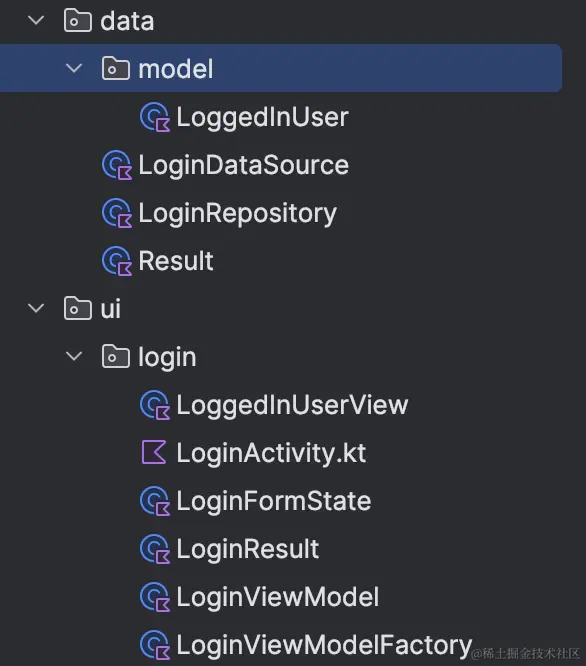Select LoggedInUserView in the tree
Viewport: 586px width, 666px height.
pyautogui.click(x=292, y=405)
